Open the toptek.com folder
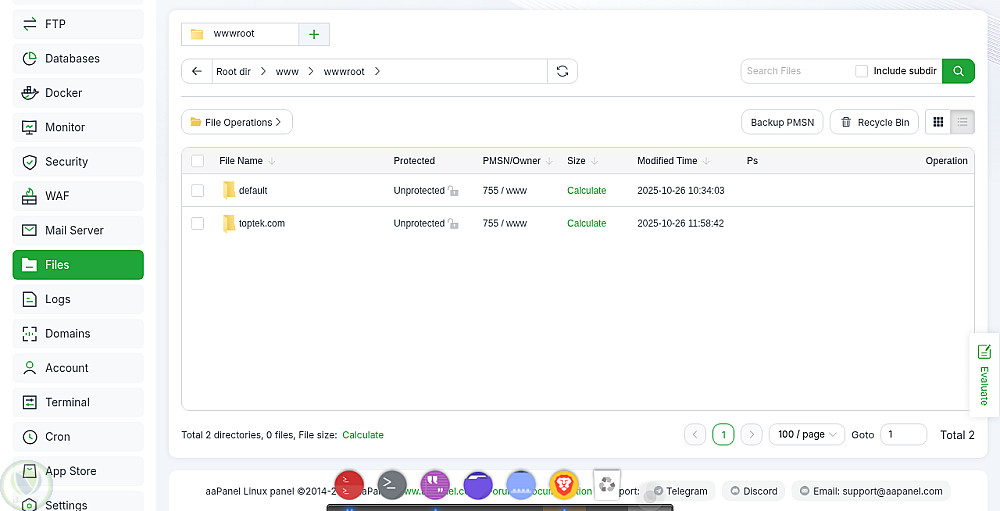Viewport: 1000px width, 511px height. coord(261,223)
